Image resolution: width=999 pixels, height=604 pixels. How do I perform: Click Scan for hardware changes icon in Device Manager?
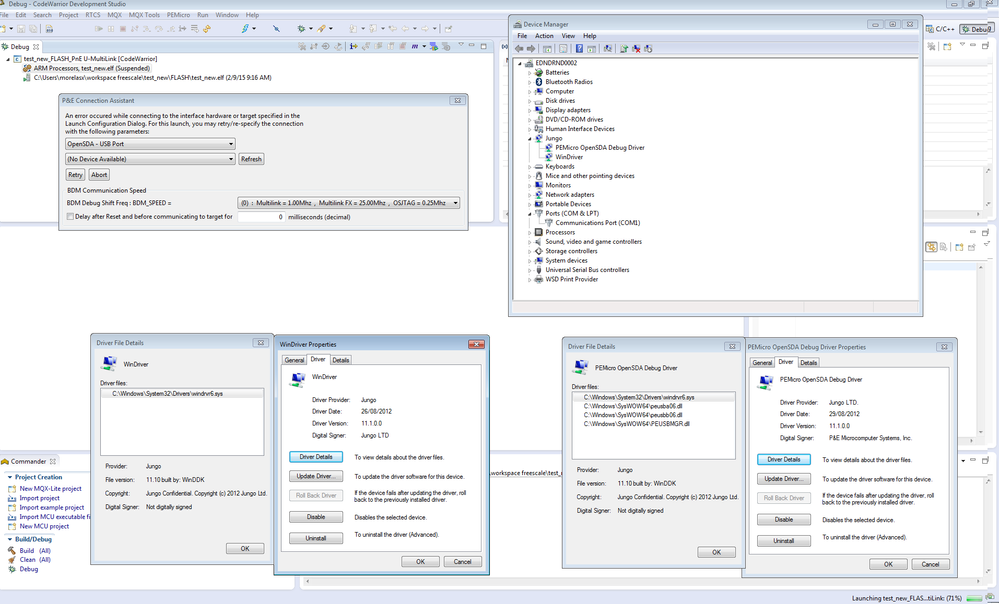coord(608,48)
